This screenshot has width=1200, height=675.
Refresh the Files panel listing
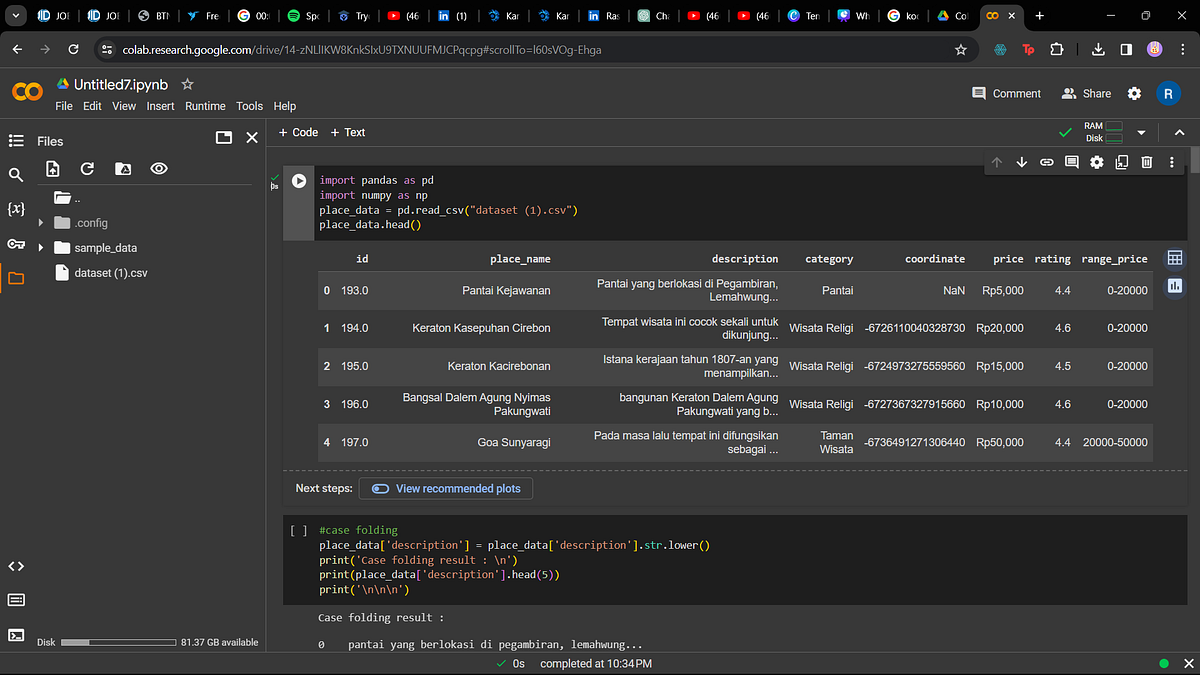click(87, 169)
